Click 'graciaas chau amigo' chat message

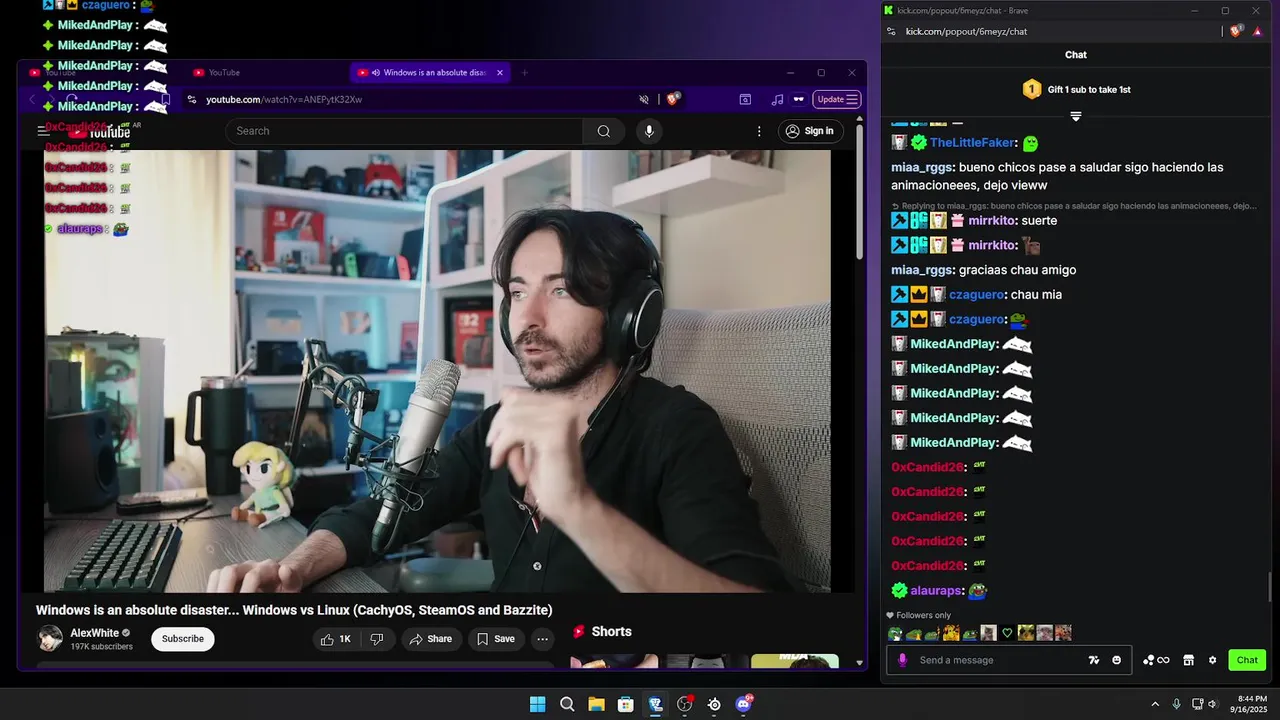[1017, 270]
